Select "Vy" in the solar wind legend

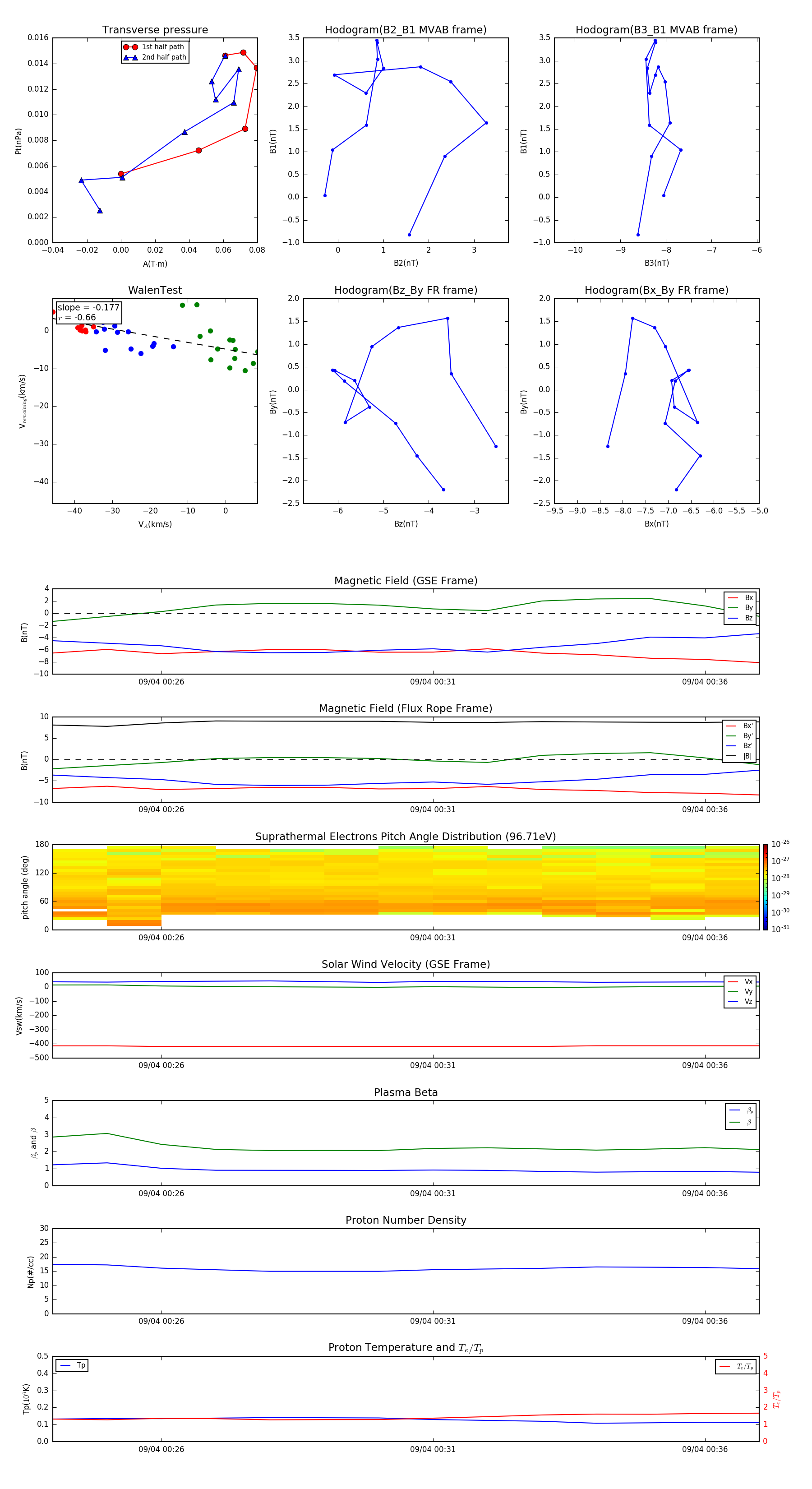point(740,991)
